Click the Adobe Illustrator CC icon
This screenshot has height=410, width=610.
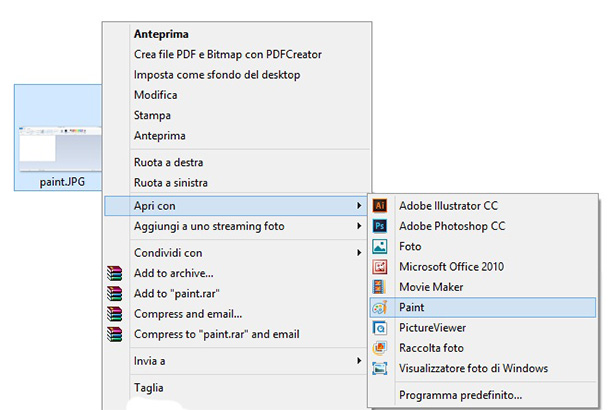380,205
